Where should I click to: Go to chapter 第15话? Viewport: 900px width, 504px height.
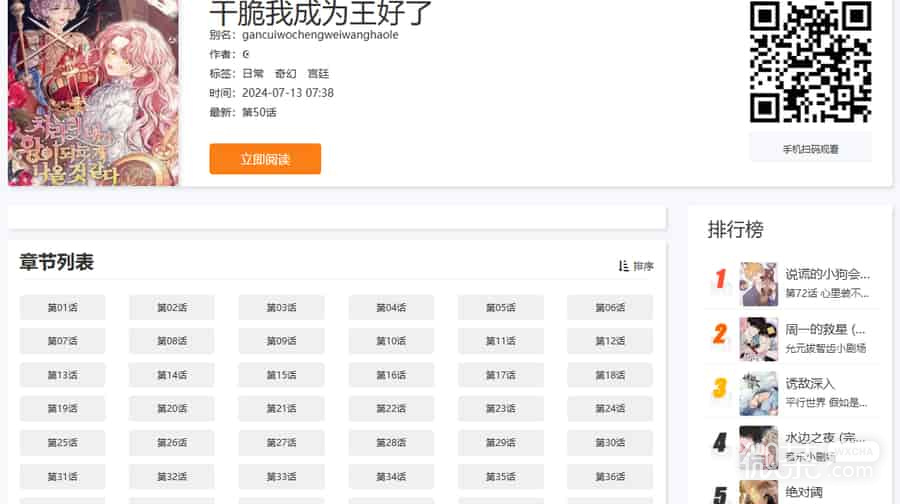coord(281,375)
